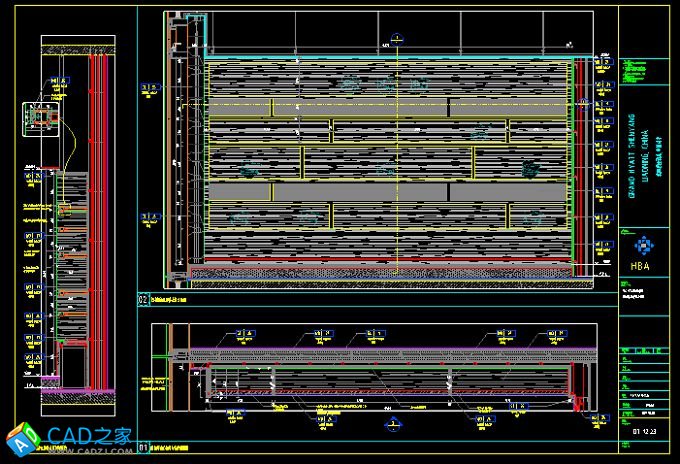Viewport: 680px width, 464px height.
Task: Select the section marker circle below the plan view
Action: pos(394,422)
